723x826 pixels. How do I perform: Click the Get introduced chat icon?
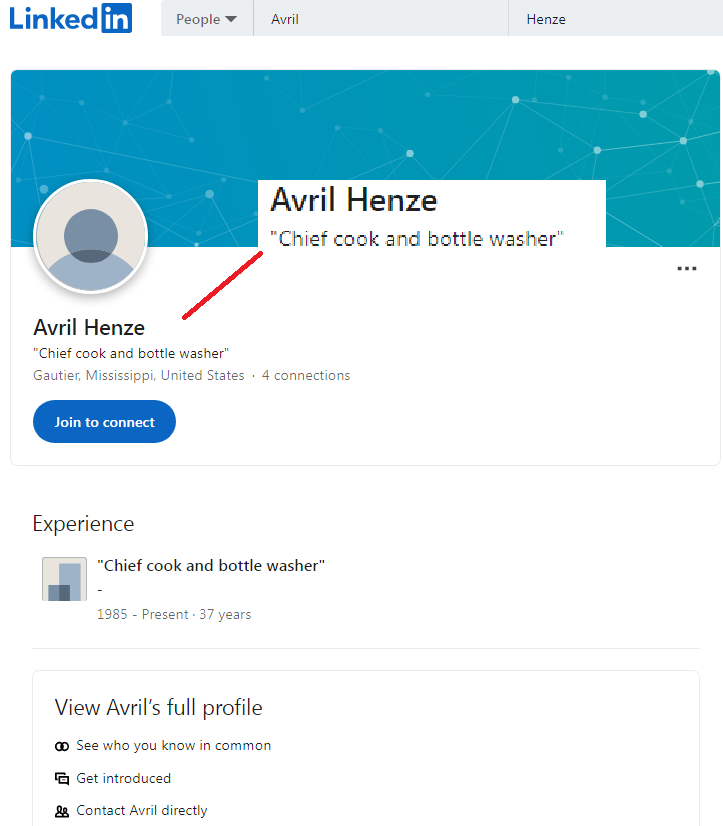(x=62, y=778)
